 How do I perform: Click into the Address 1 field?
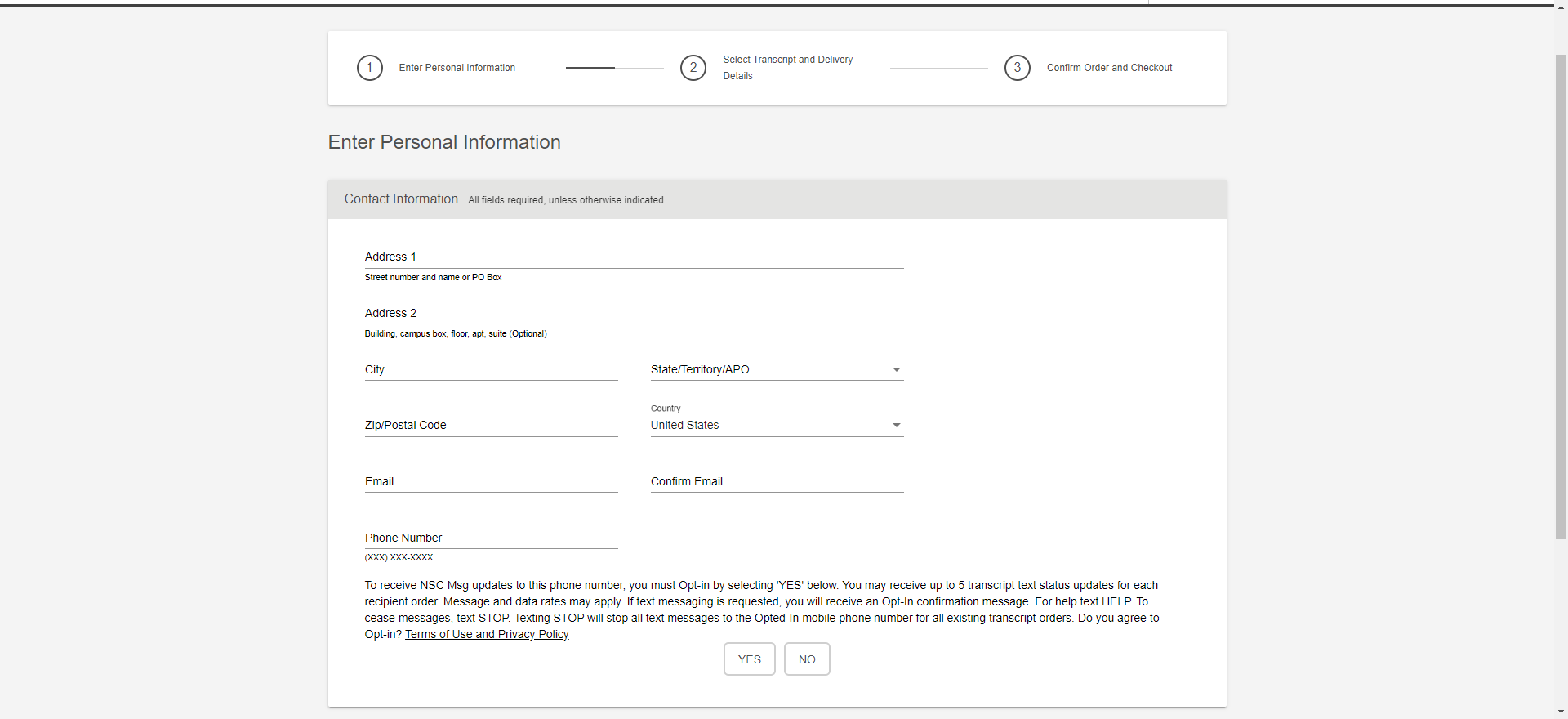[x=634, y=257]
